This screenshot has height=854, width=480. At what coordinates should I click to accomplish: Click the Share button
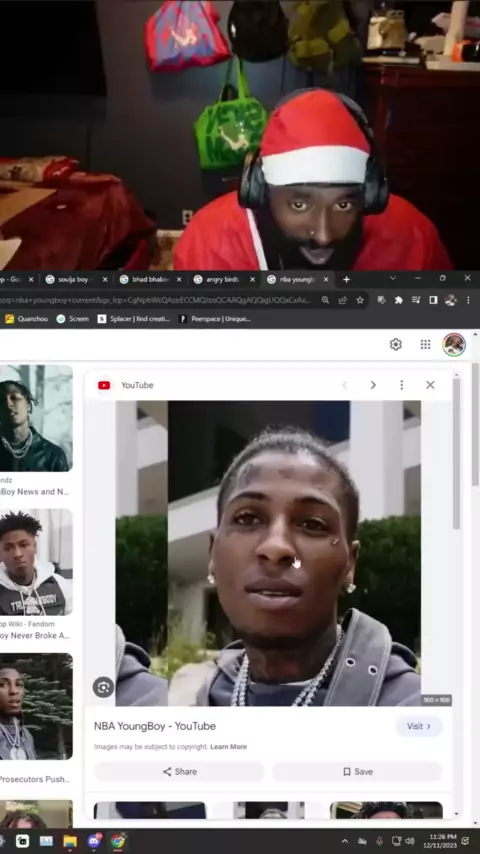(x=179, y=772)
